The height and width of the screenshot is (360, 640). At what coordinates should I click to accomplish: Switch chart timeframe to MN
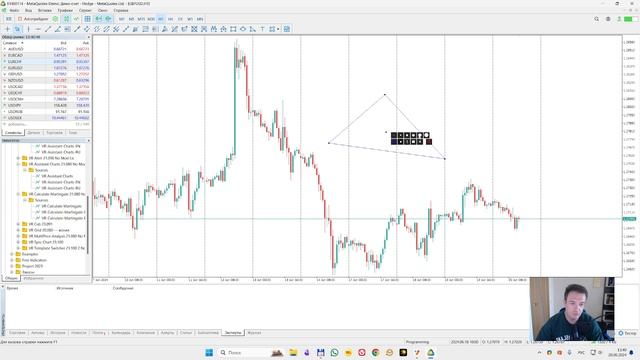pyautogui.click(x=200, y=19)
